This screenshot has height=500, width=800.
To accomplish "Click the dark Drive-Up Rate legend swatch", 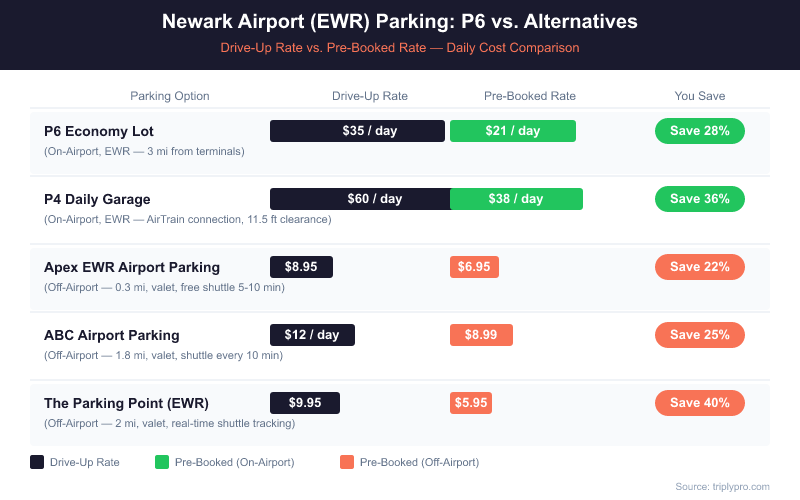I will point(37,462).
